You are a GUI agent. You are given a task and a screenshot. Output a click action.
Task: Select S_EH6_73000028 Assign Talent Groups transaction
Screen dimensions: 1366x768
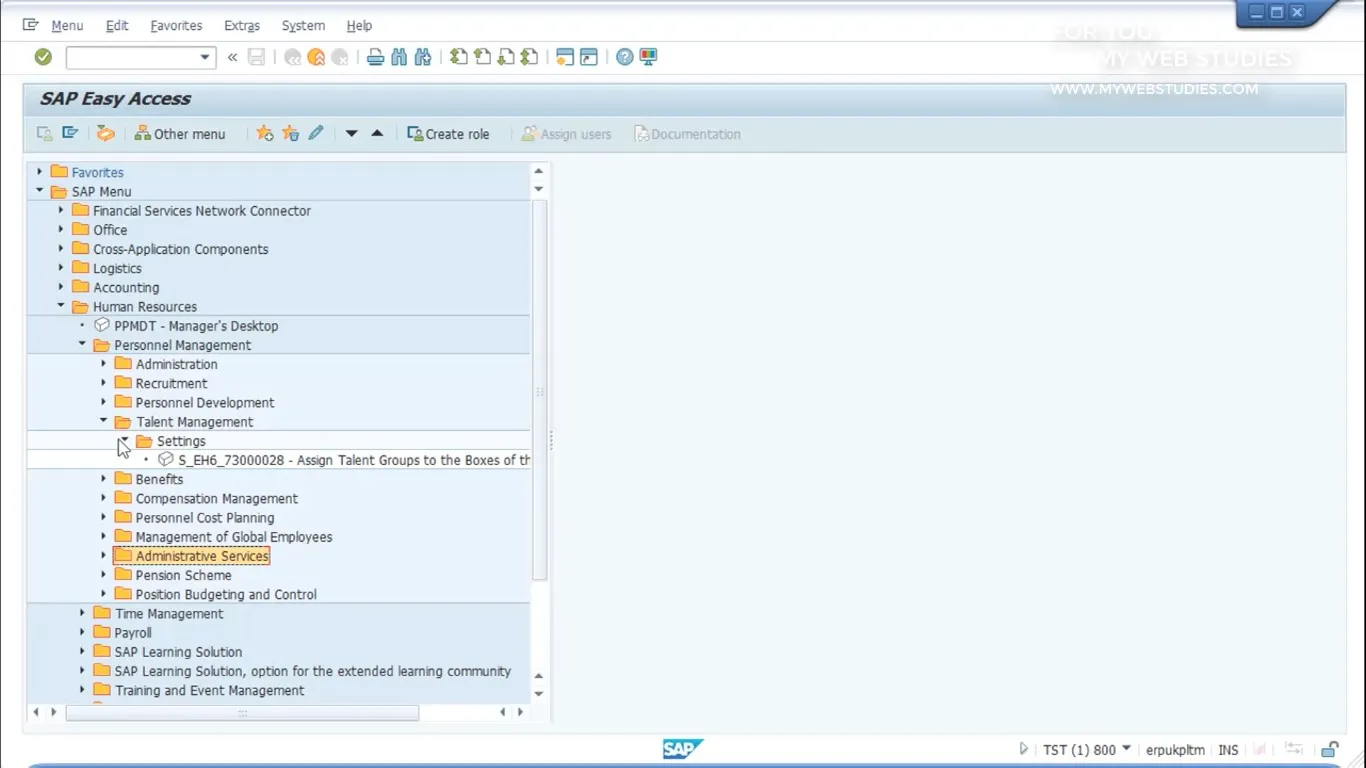click(x=354, y=460)
